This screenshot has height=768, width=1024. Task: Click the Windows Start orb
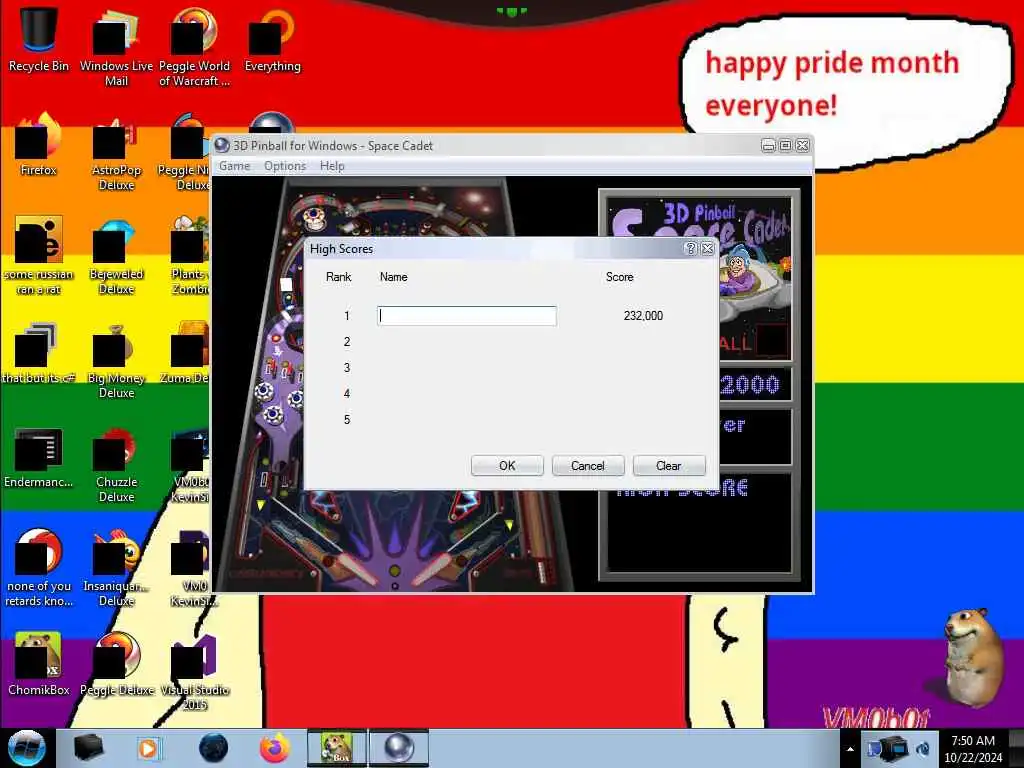[x=26, y=748]
